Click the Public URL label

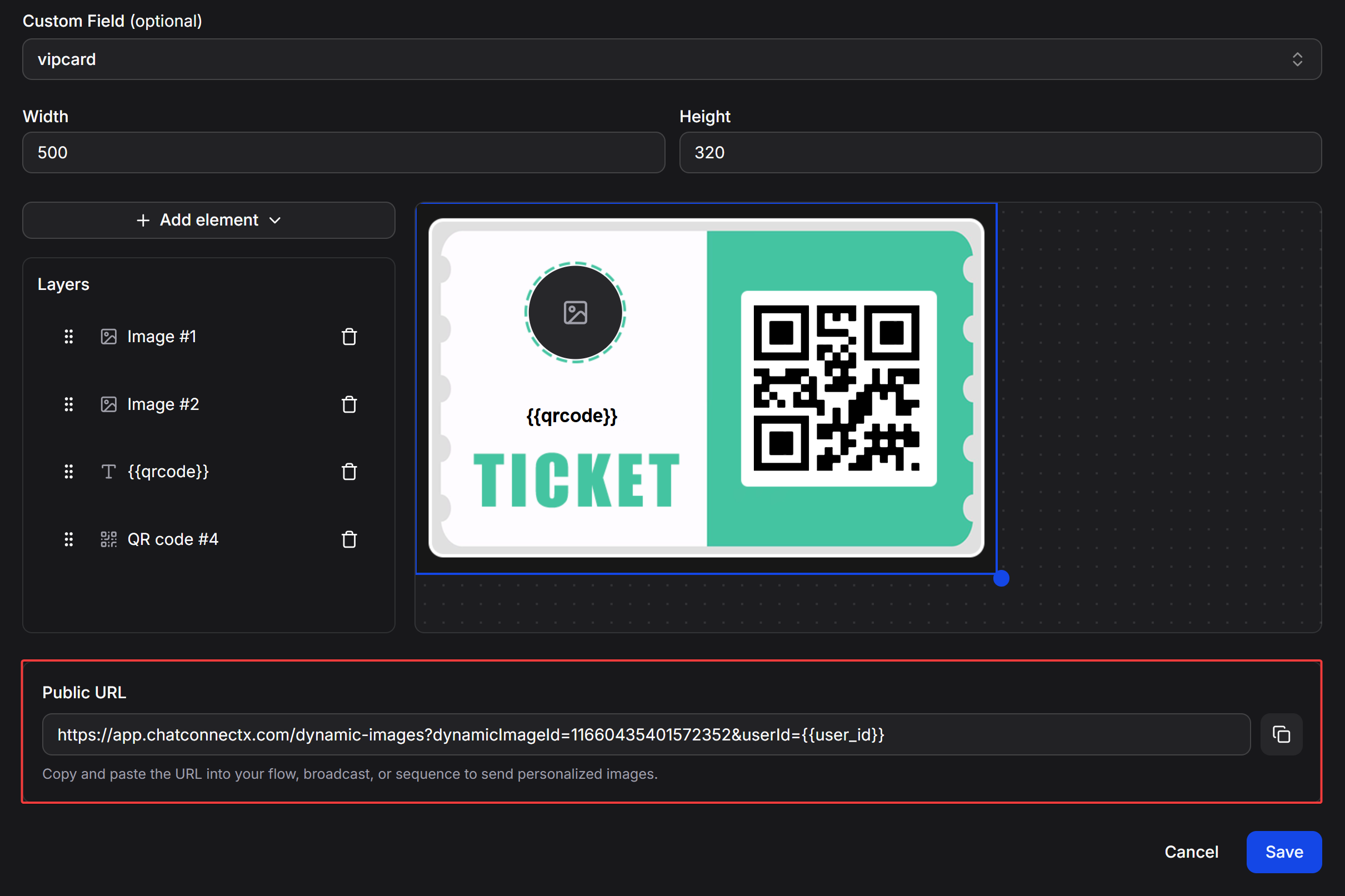[84, 693]
